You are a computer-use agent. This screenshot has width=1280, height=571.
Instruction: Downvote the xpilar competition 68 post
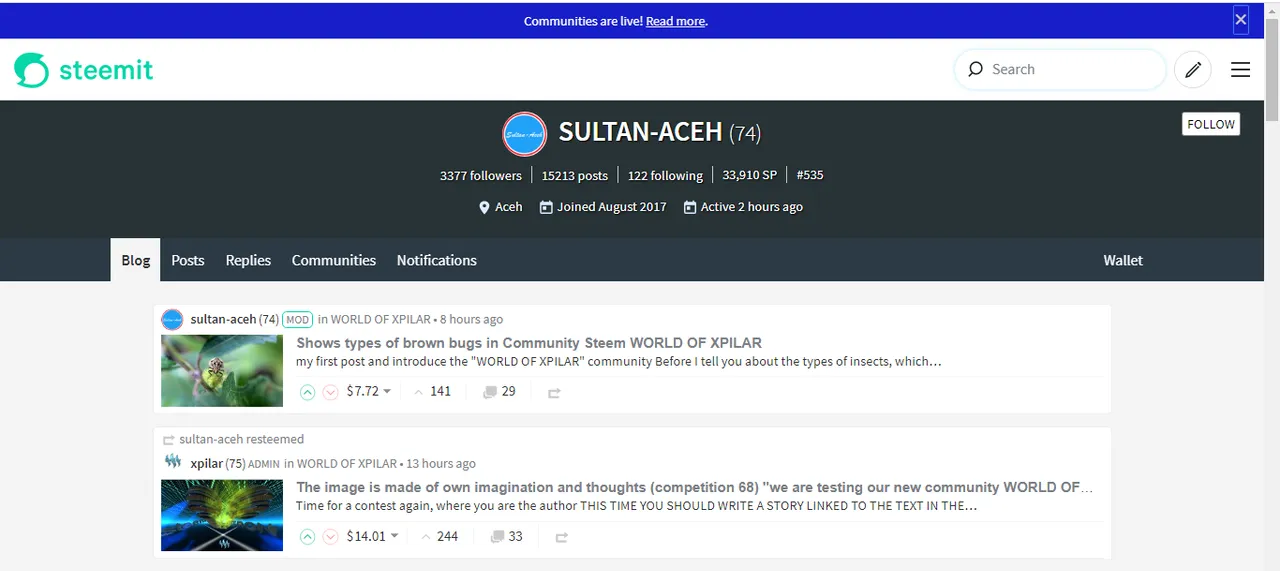click(331, 537)
